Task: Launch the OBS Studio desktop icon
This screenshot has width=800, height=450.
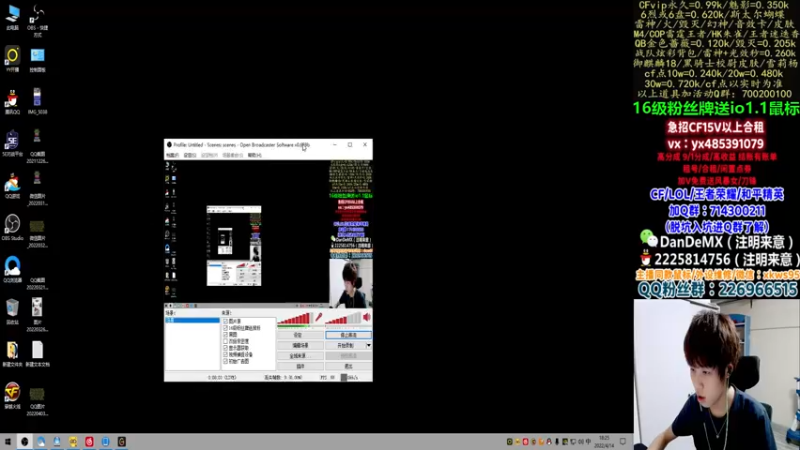Action: tap(12, 228)
